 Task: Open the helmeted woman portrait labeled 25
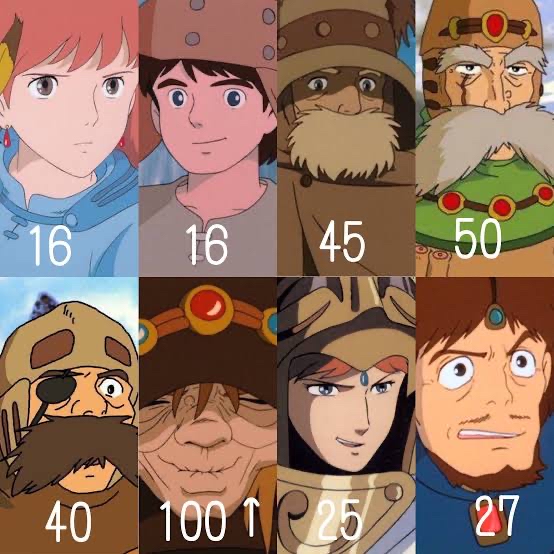coord(346,416)
